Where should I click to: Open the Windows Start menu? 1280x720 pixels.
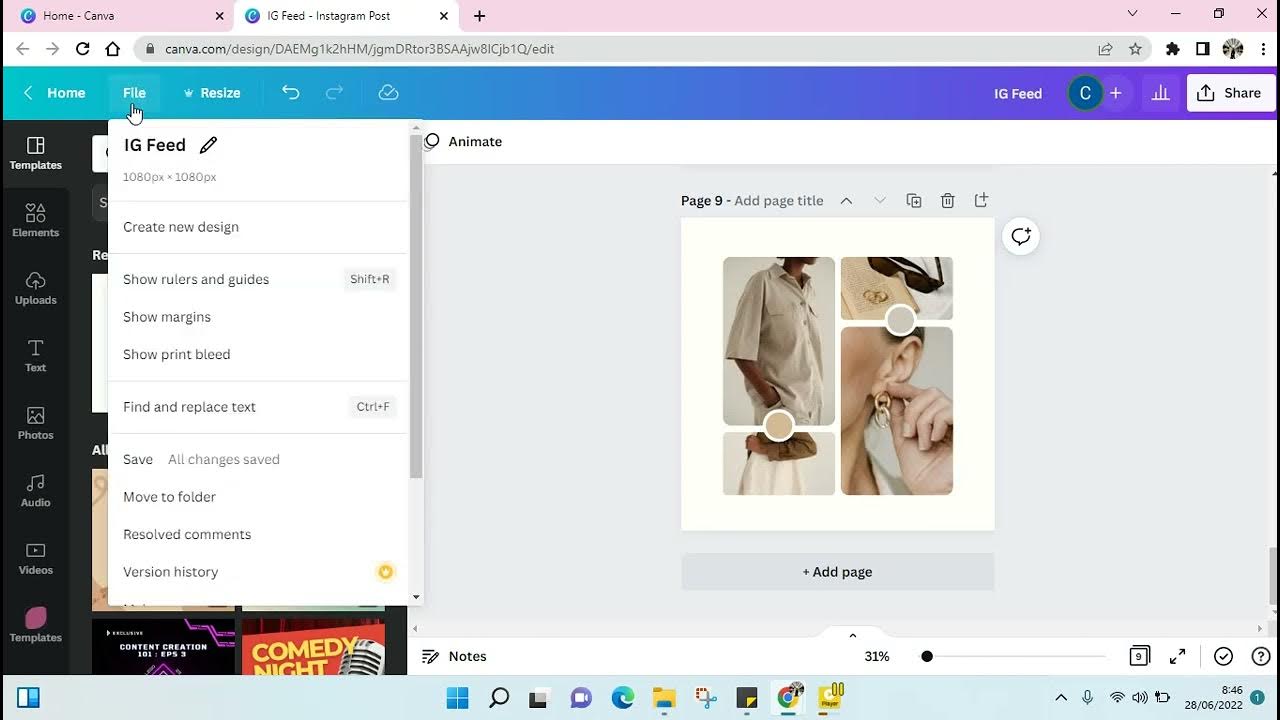click(x=457, y=697)
